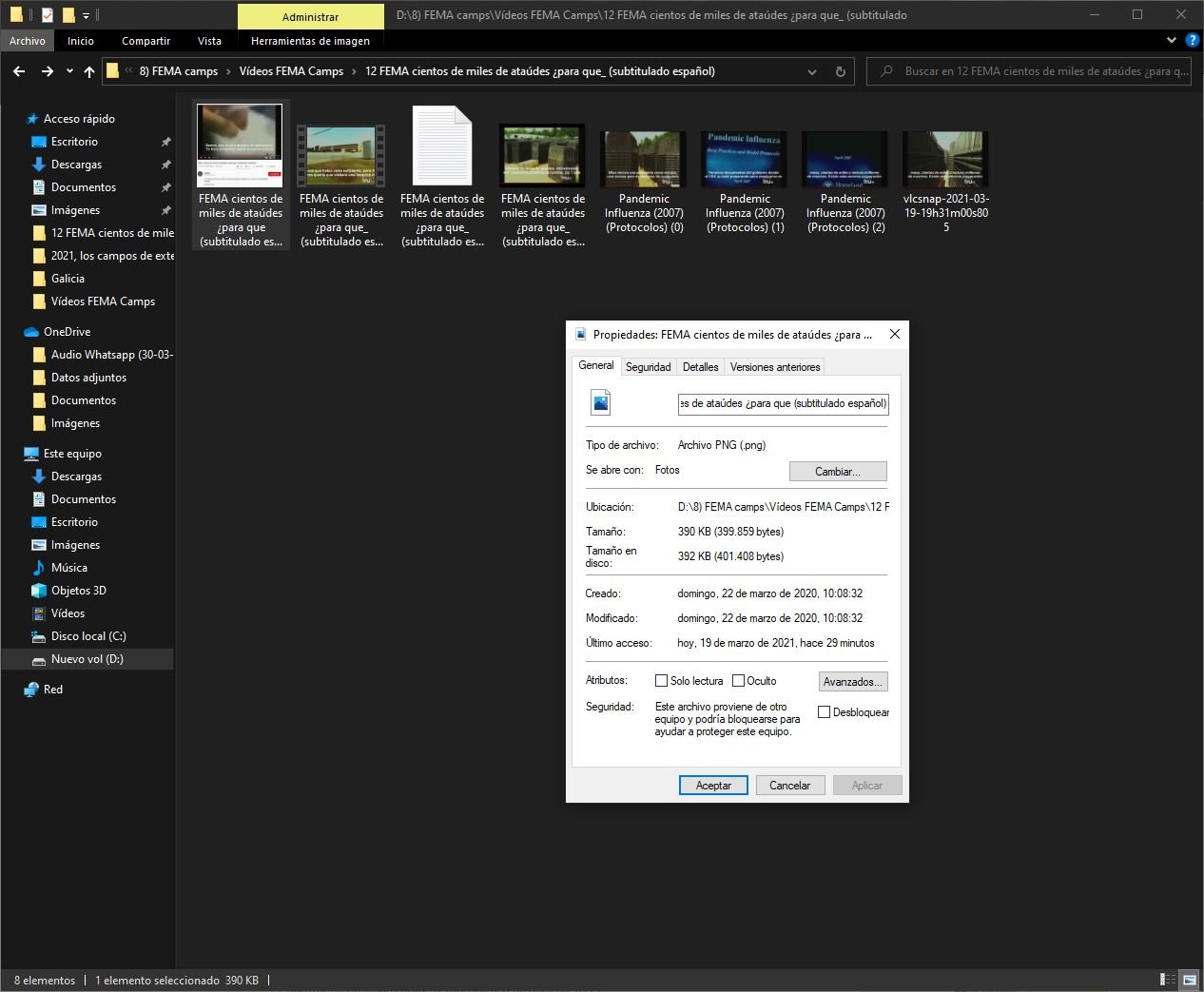The image size is (1204, 992).
Task: Click the Avanzados... button
Action: tap(853, 682)
